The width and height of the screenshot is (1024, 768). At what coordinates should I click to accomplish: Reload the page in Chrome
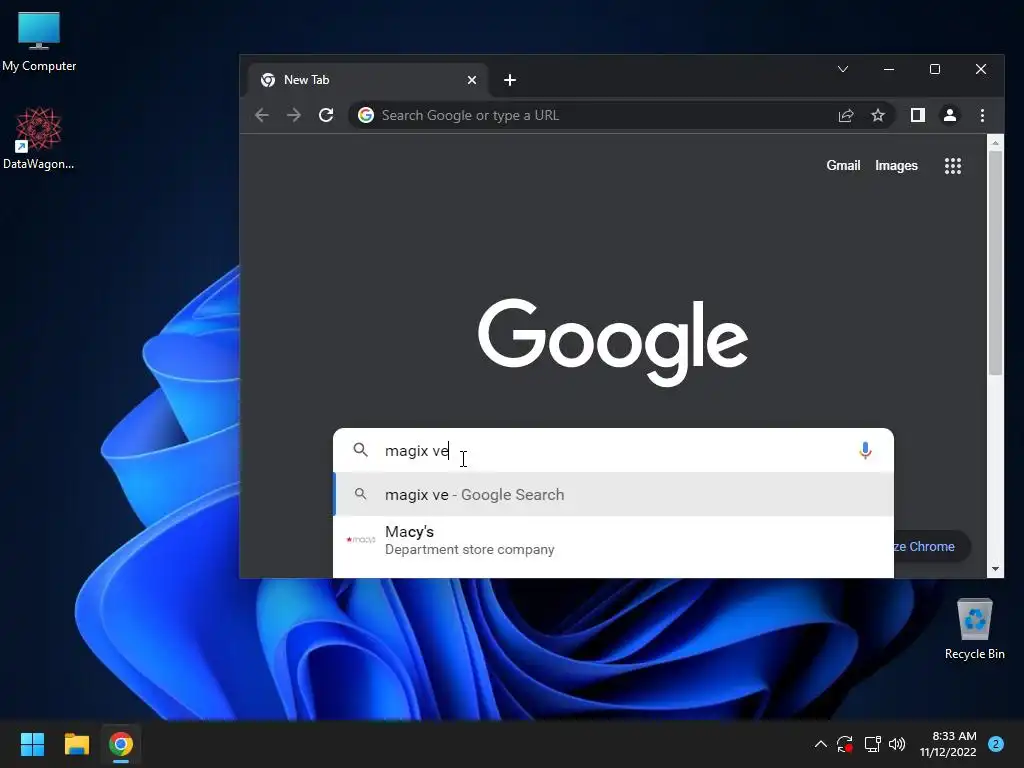pyautogui.click(x=326, y=116)
